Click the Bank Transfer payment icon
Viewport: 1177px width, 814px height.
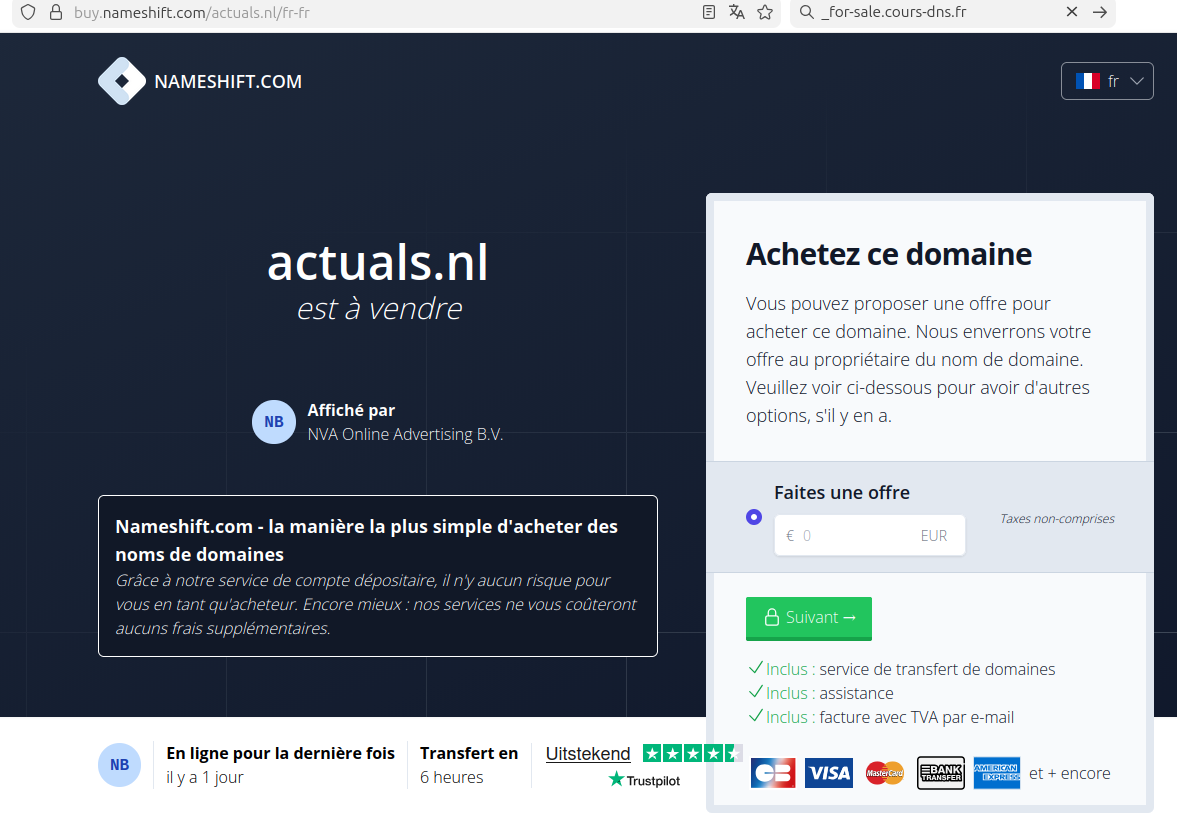pyautogui.click(x=941, y=773)
